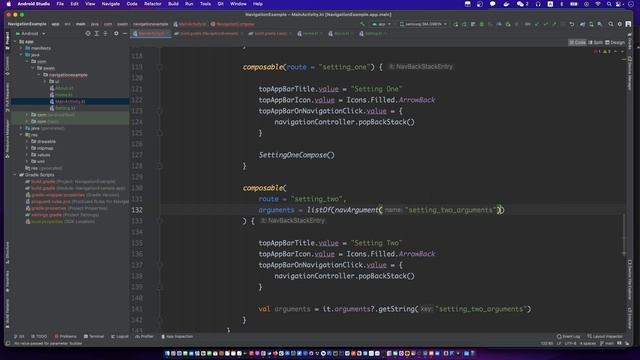The height and width of the screenshot is (360, 640).
Task: Open the Terminal tool window
Action: tap(94, 336)
